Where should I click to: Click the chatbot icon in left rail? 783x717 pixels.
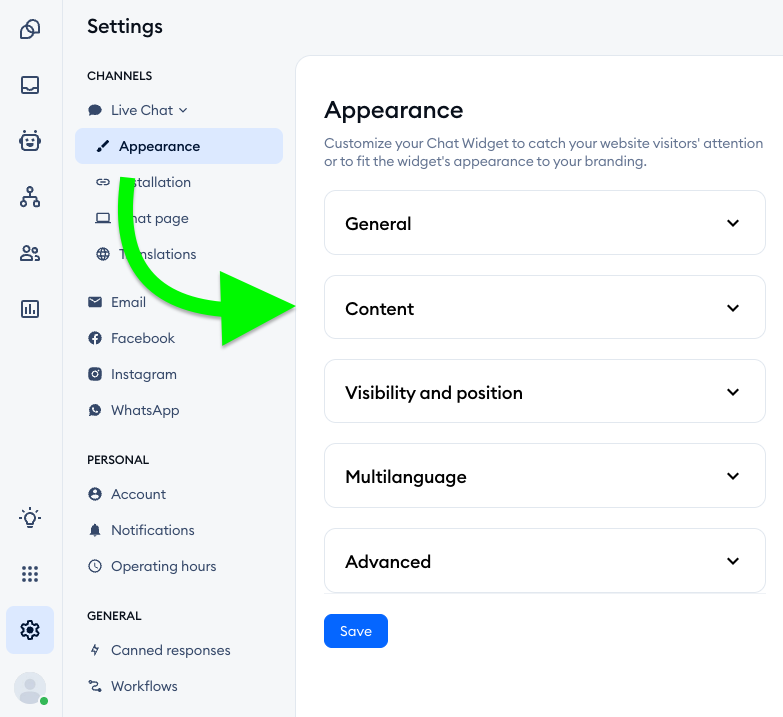point(30,141)
